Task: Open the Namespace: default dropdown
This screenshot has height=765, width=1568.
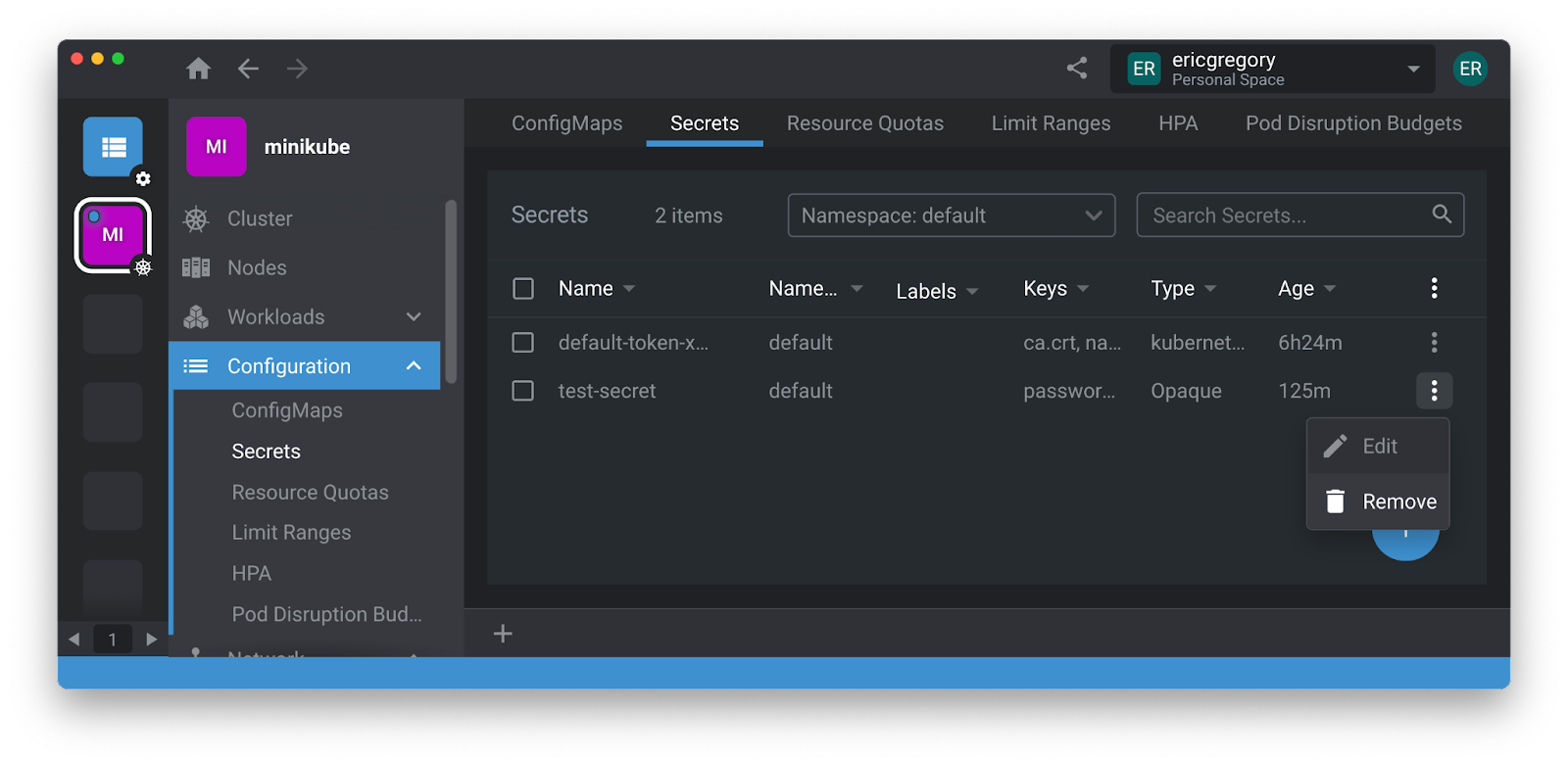Action: point(951,215)
